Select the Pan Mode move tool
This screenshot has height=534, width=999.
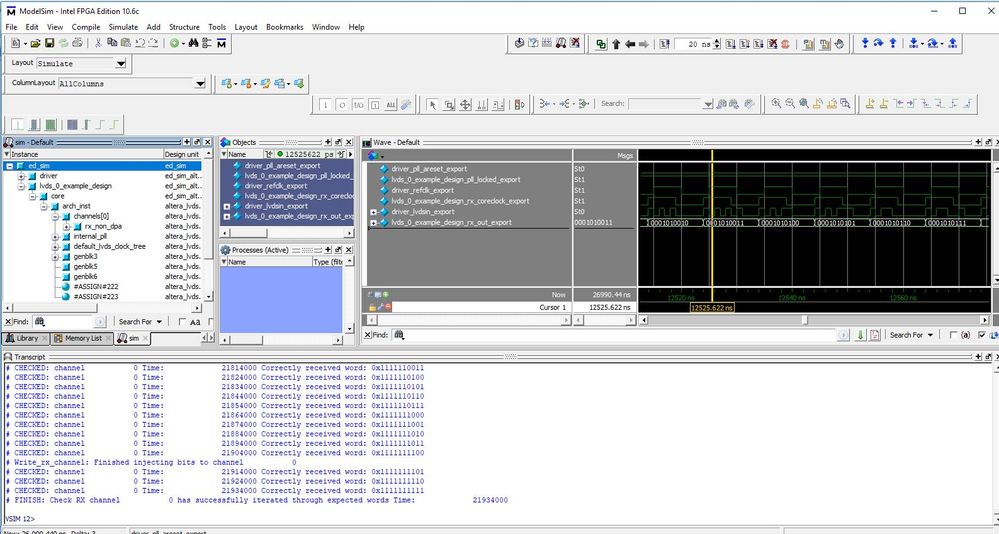466,105
